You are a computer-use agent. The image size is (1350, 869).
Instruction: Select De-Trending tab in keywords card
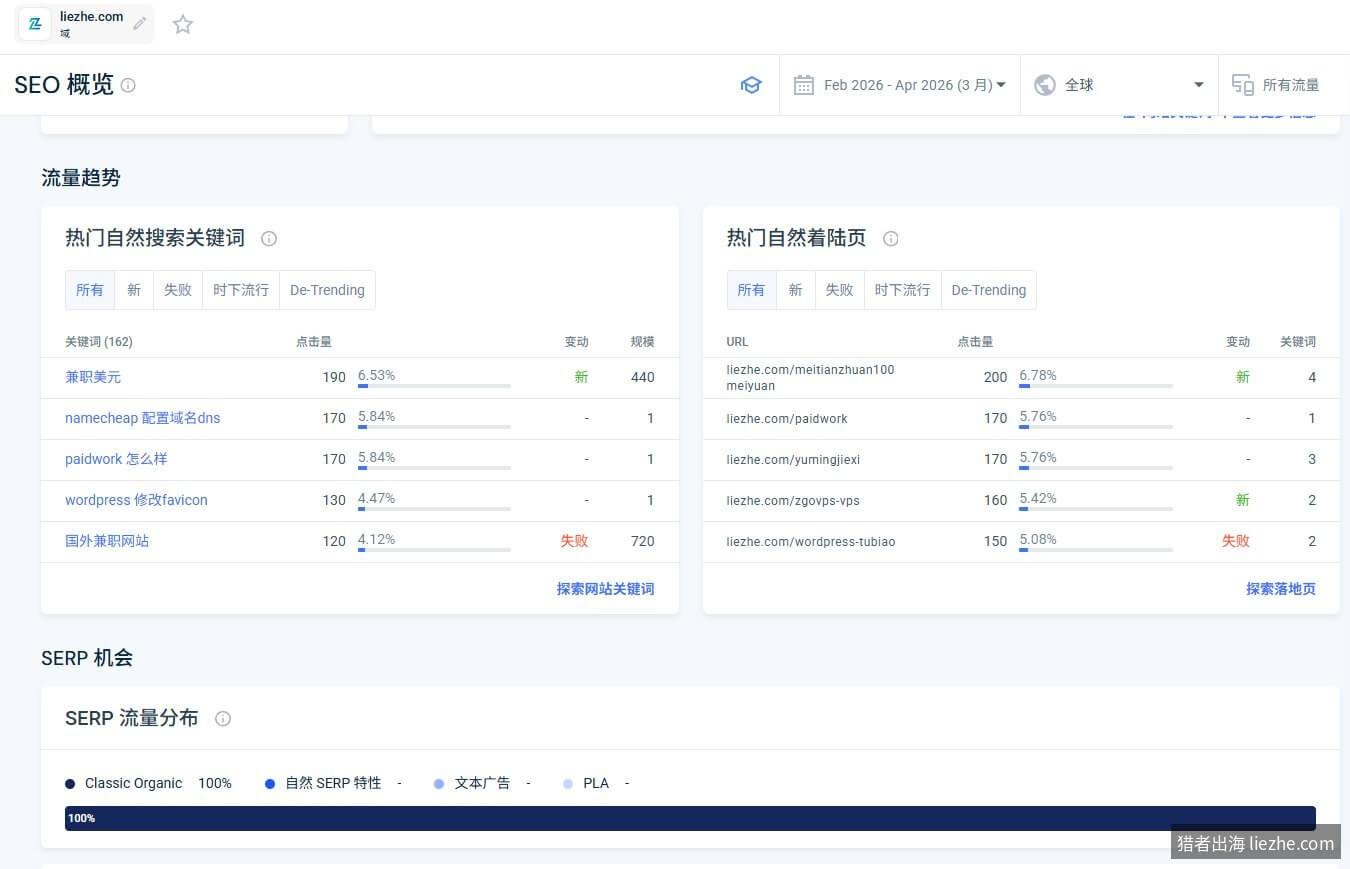[327, 290]
